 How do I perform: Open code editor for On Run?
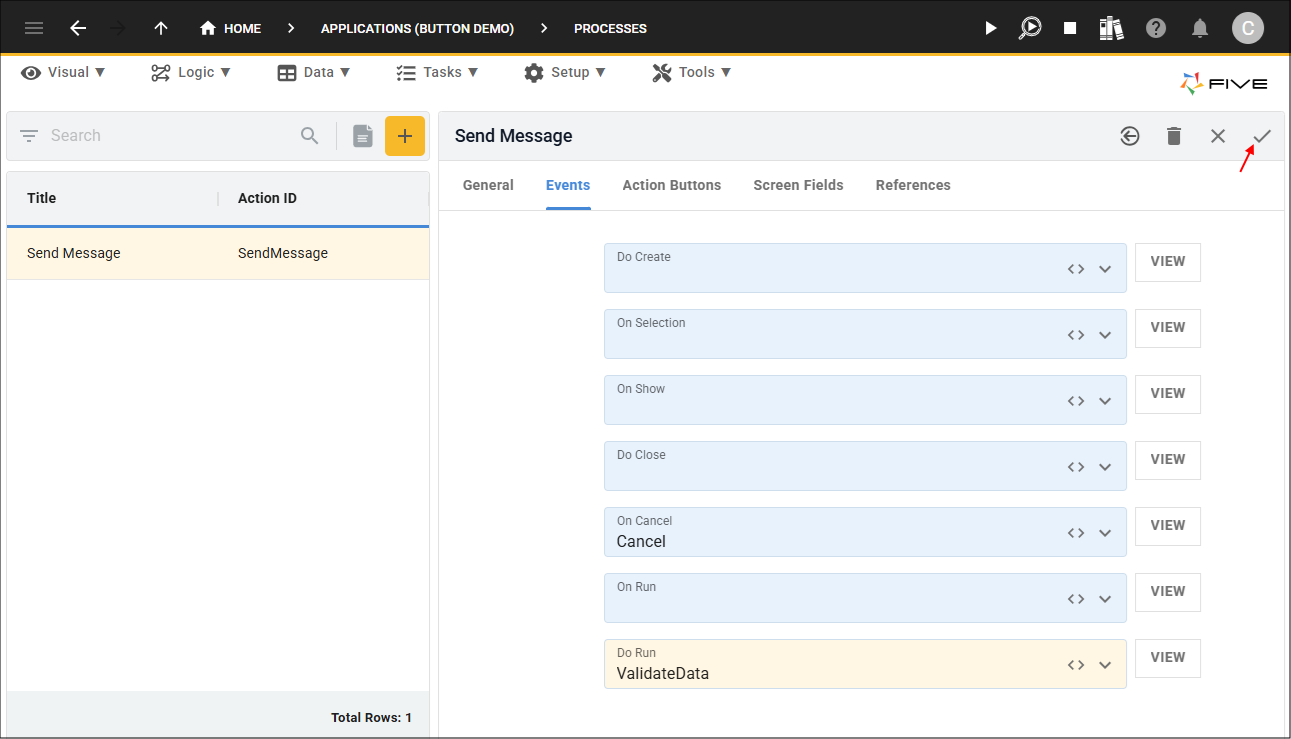point(1076,599)
